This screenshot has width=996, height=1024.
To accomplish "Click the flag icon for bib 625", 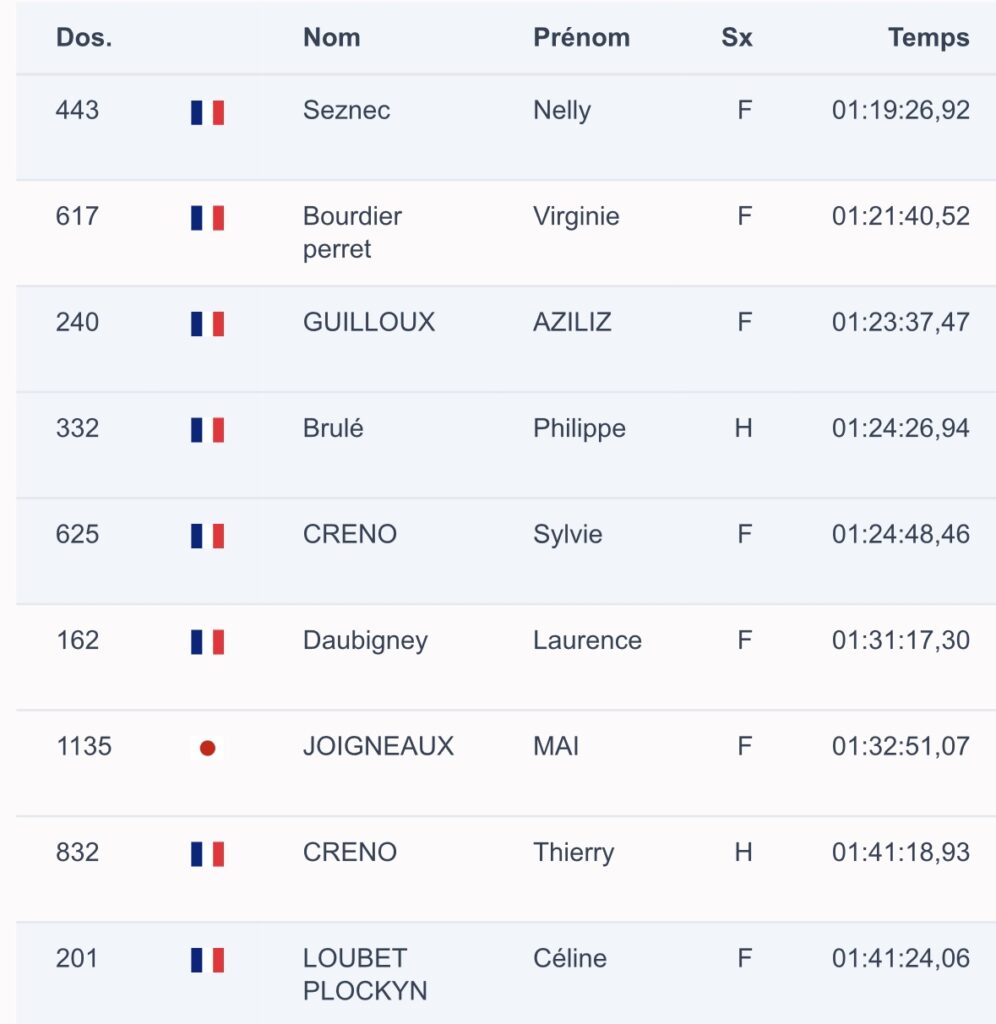I will click(x=207, y=536).
